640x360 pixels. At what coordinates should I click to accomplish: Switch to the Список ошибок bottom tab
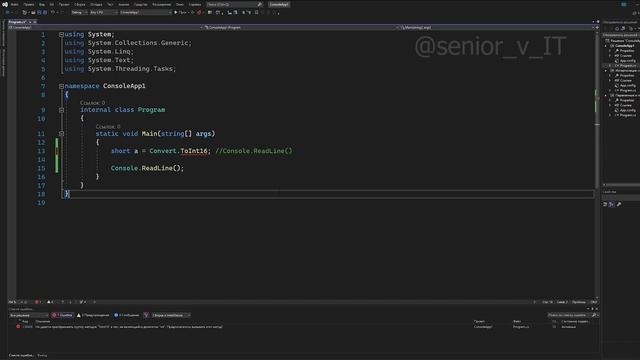[21, 356]
